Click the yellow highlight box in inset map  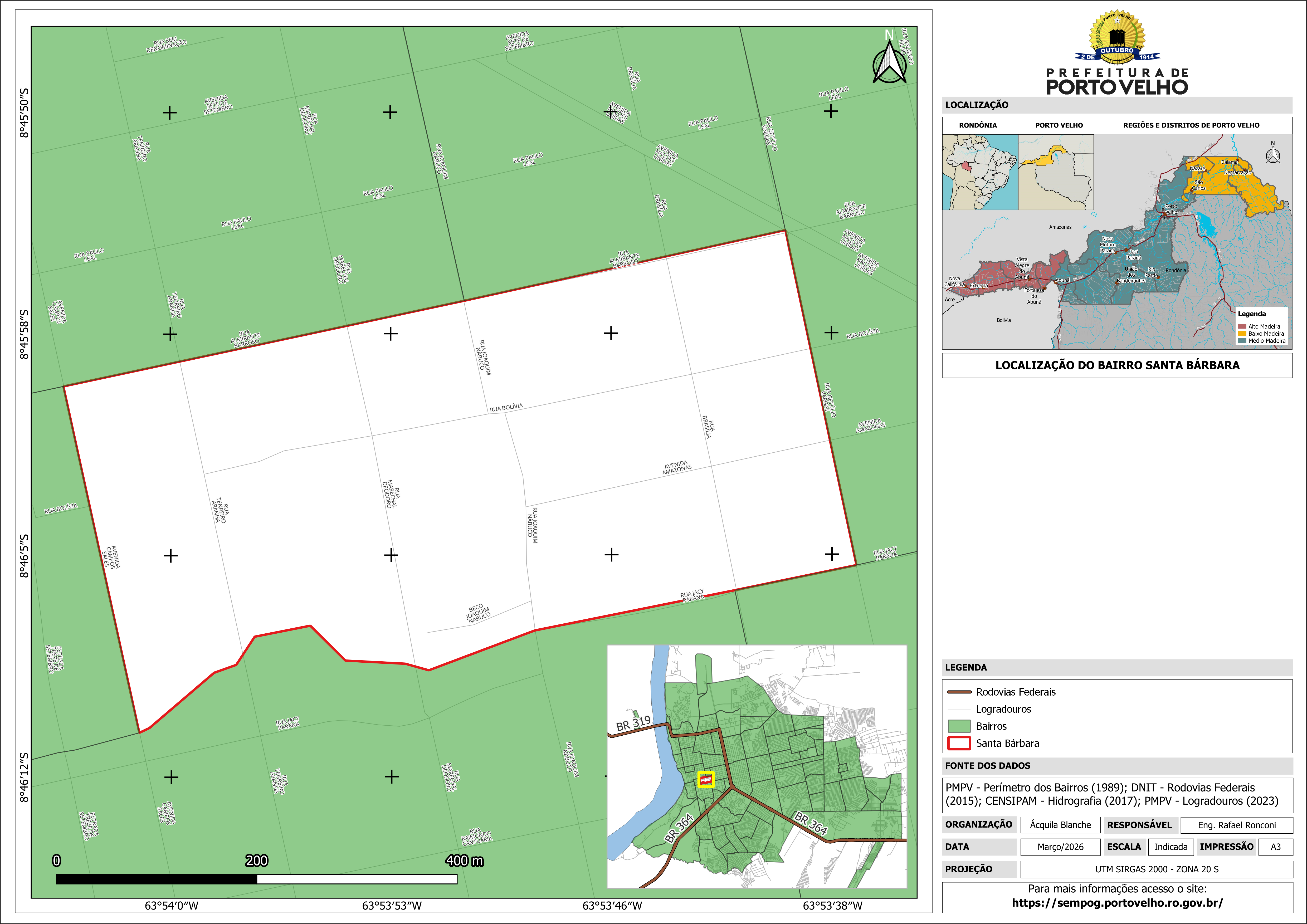(706, 779)
